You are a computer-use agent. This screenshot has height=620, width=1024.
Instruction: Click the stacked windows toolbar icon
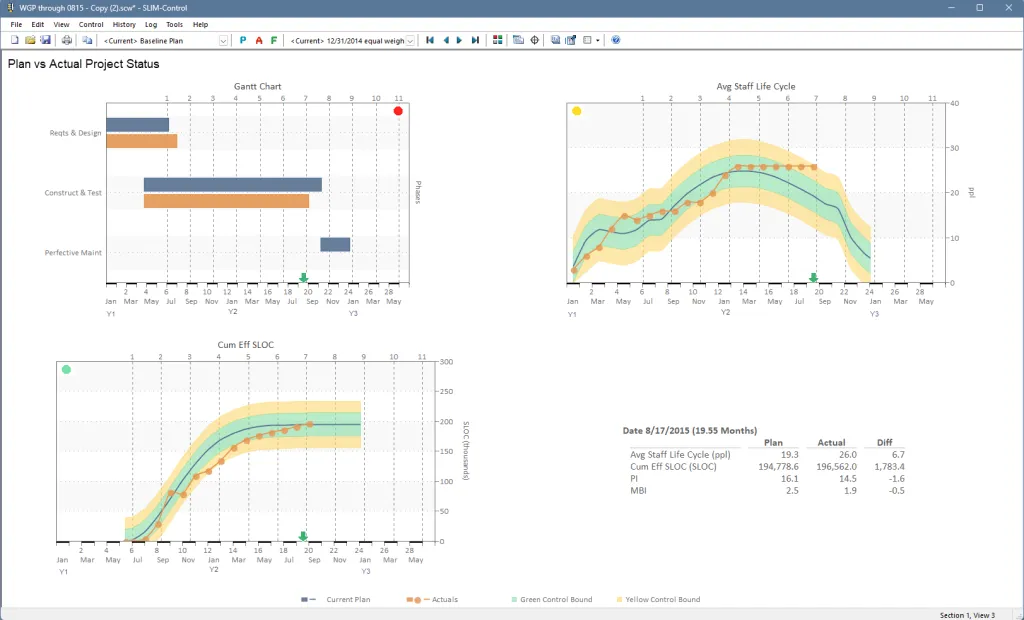coord(519,40)
